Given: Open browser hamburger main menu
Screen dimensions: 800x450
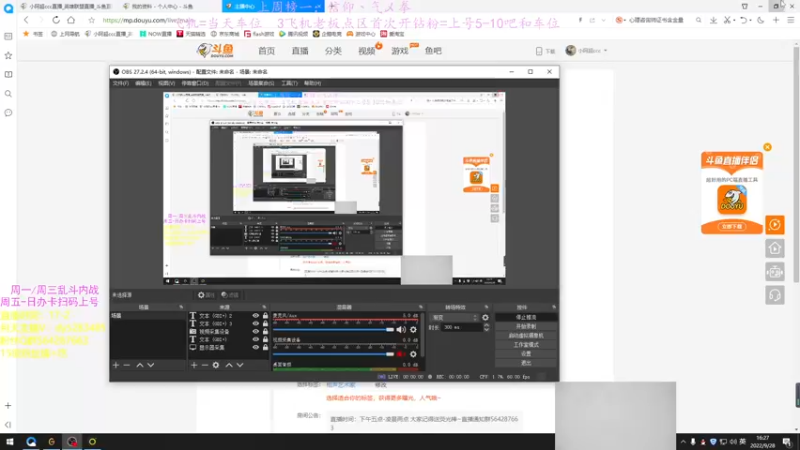Looking at the screenshot, I should [790, 20].
